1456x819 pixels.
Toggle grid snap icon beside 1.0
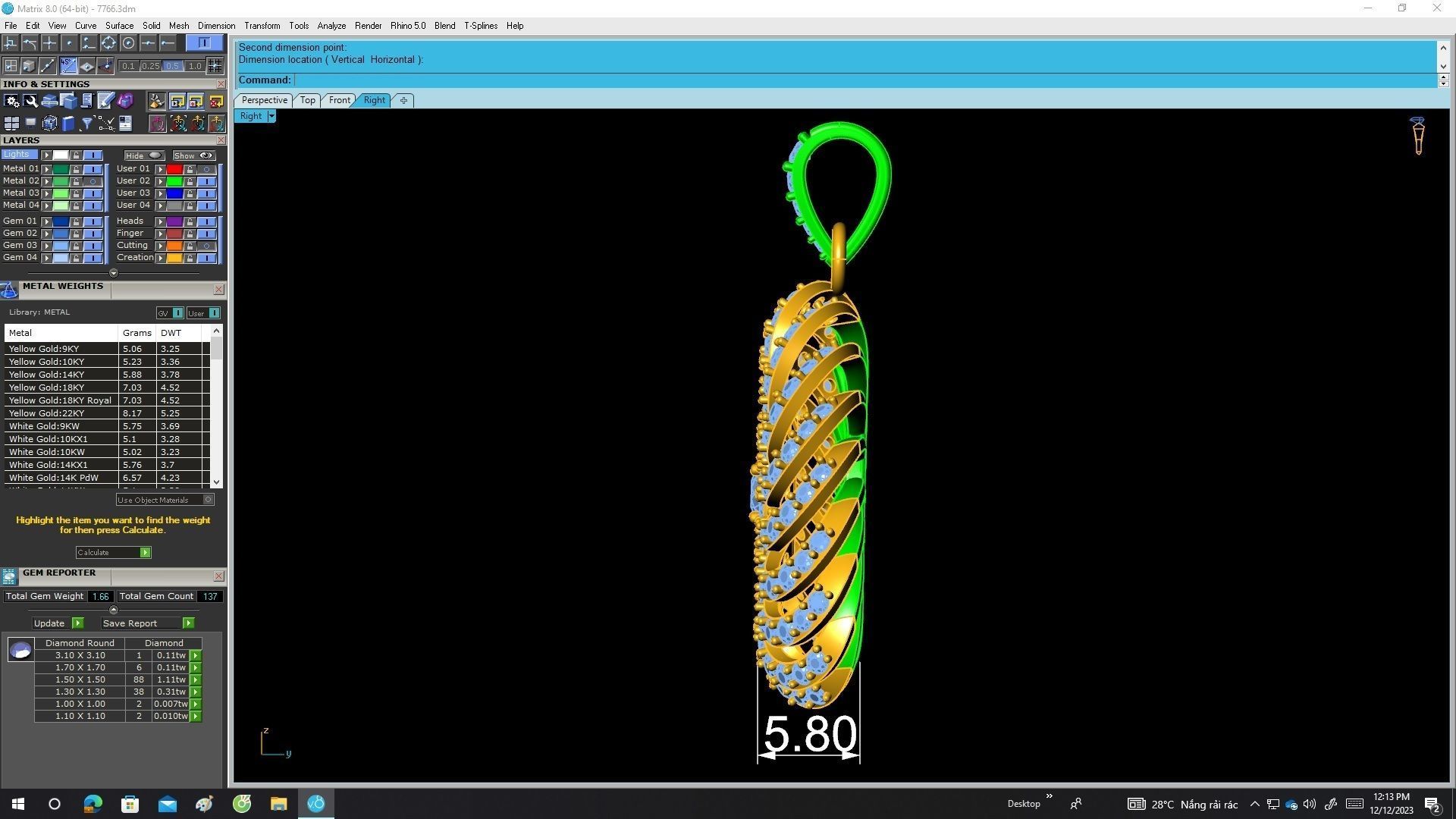click(x=215, y=66)
